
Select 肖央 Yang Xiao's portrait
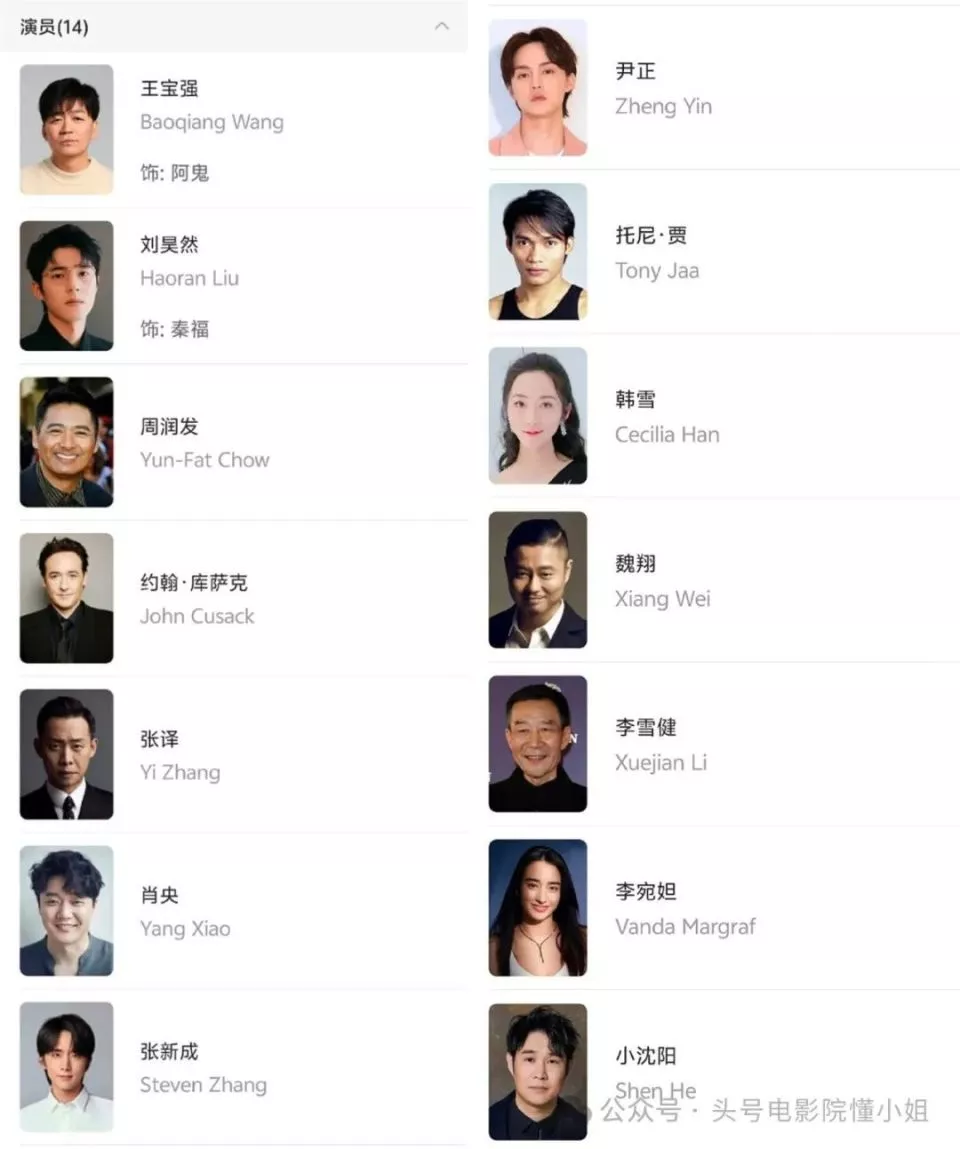[x=67, y=911]
